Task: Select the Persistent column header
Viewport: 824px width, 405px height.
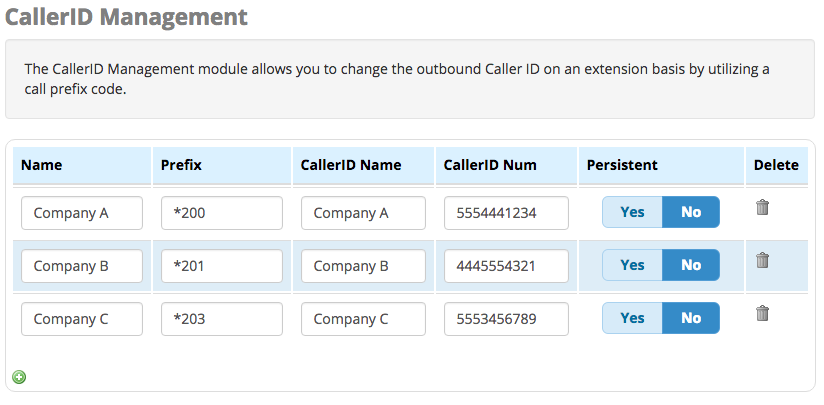Action: pos(622,165)
